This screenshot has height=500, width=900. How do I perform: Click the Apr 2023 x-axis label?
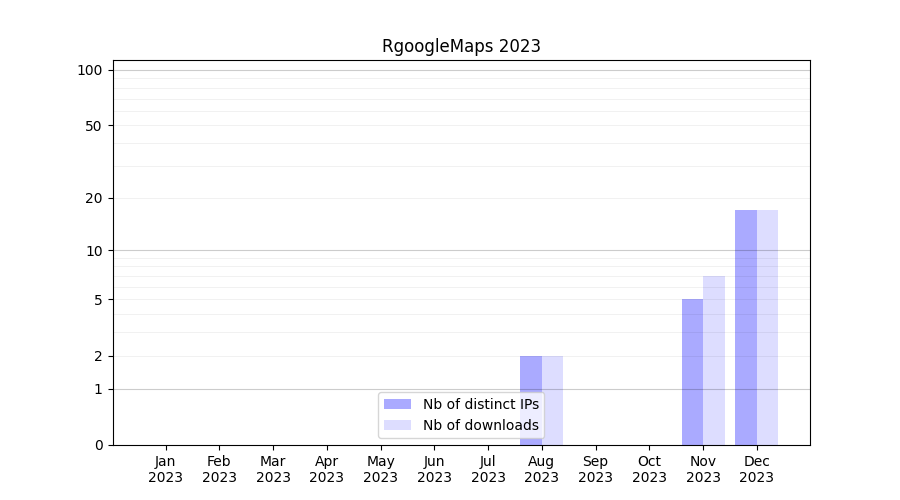point(326,469)
